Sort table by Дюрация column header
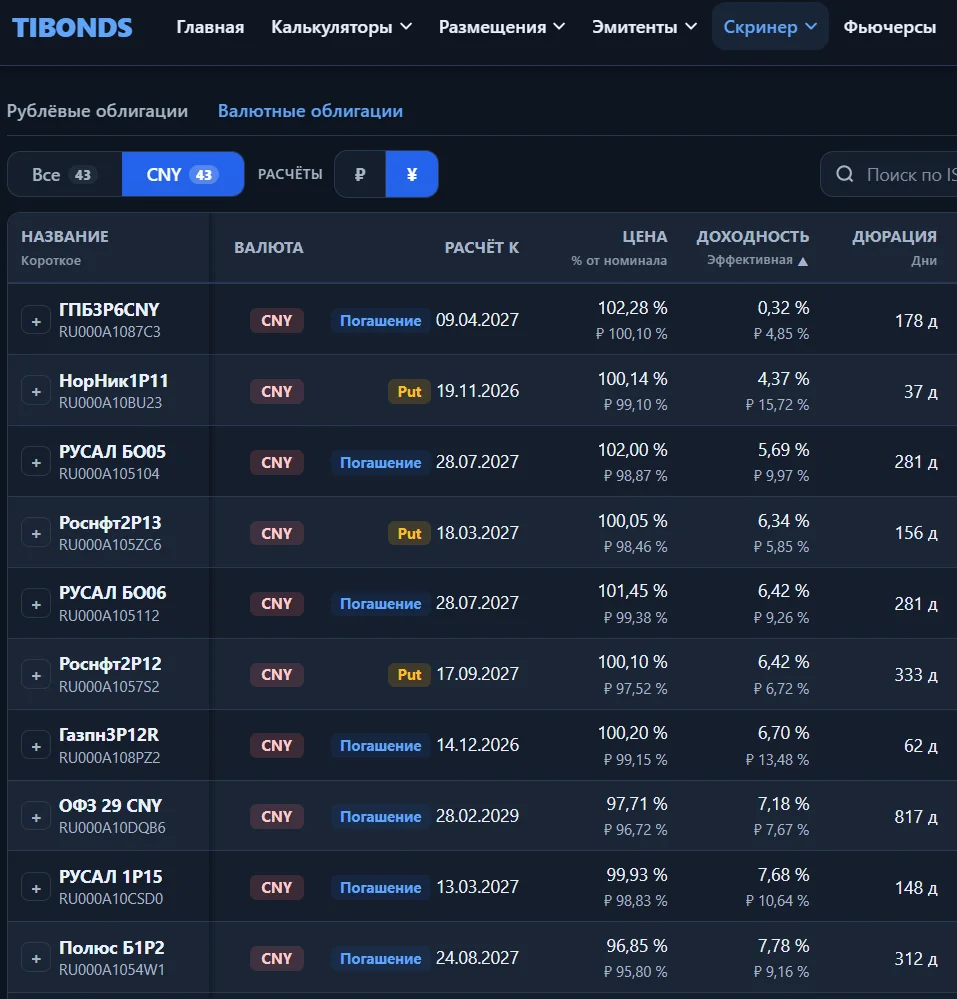The height and width of the screenshot is (999, 957). coord(895,247)
